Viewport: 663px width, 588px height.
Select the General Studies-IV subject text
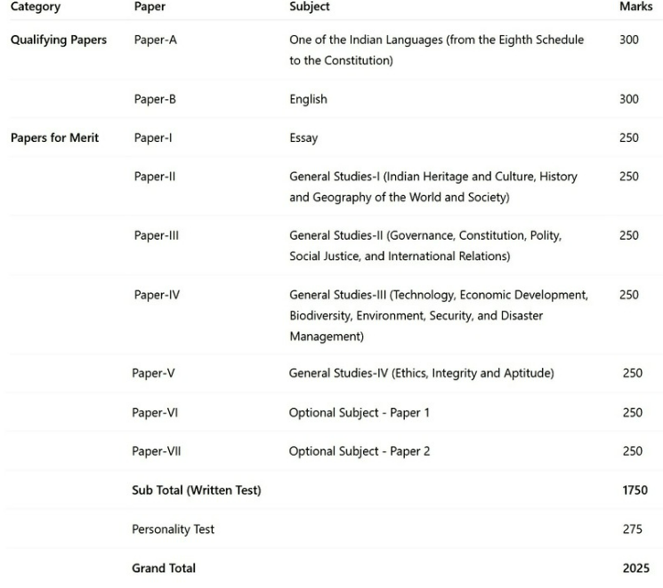click(x=421, y=373)
